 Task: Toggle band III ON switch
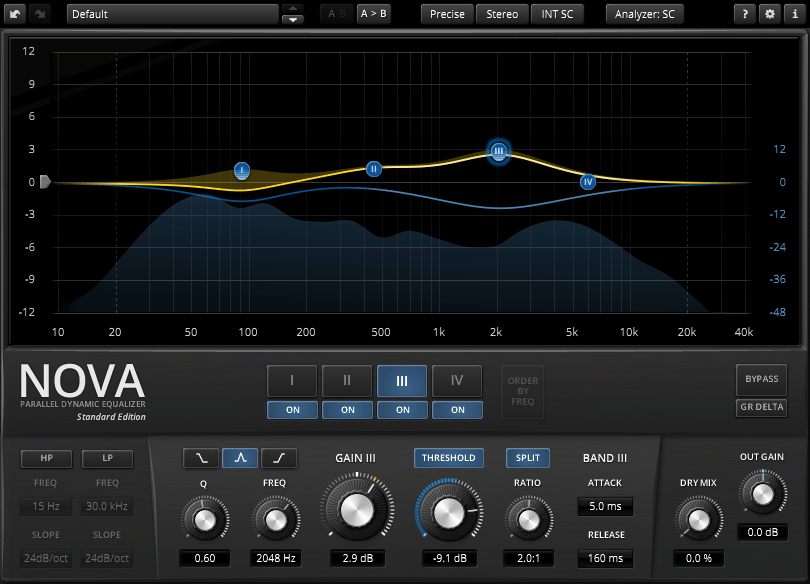pos(402,410)
